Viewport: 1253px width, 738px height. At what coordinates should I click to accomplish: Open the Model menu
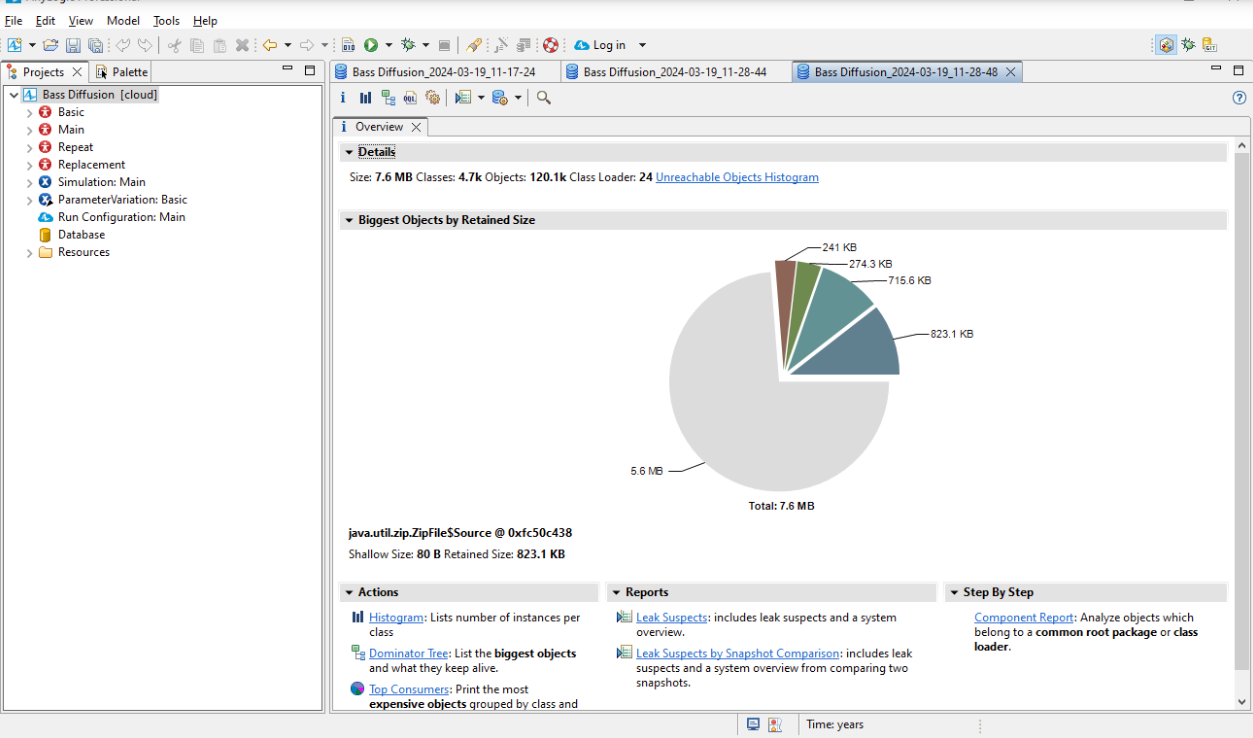click(x=123, y=20)
